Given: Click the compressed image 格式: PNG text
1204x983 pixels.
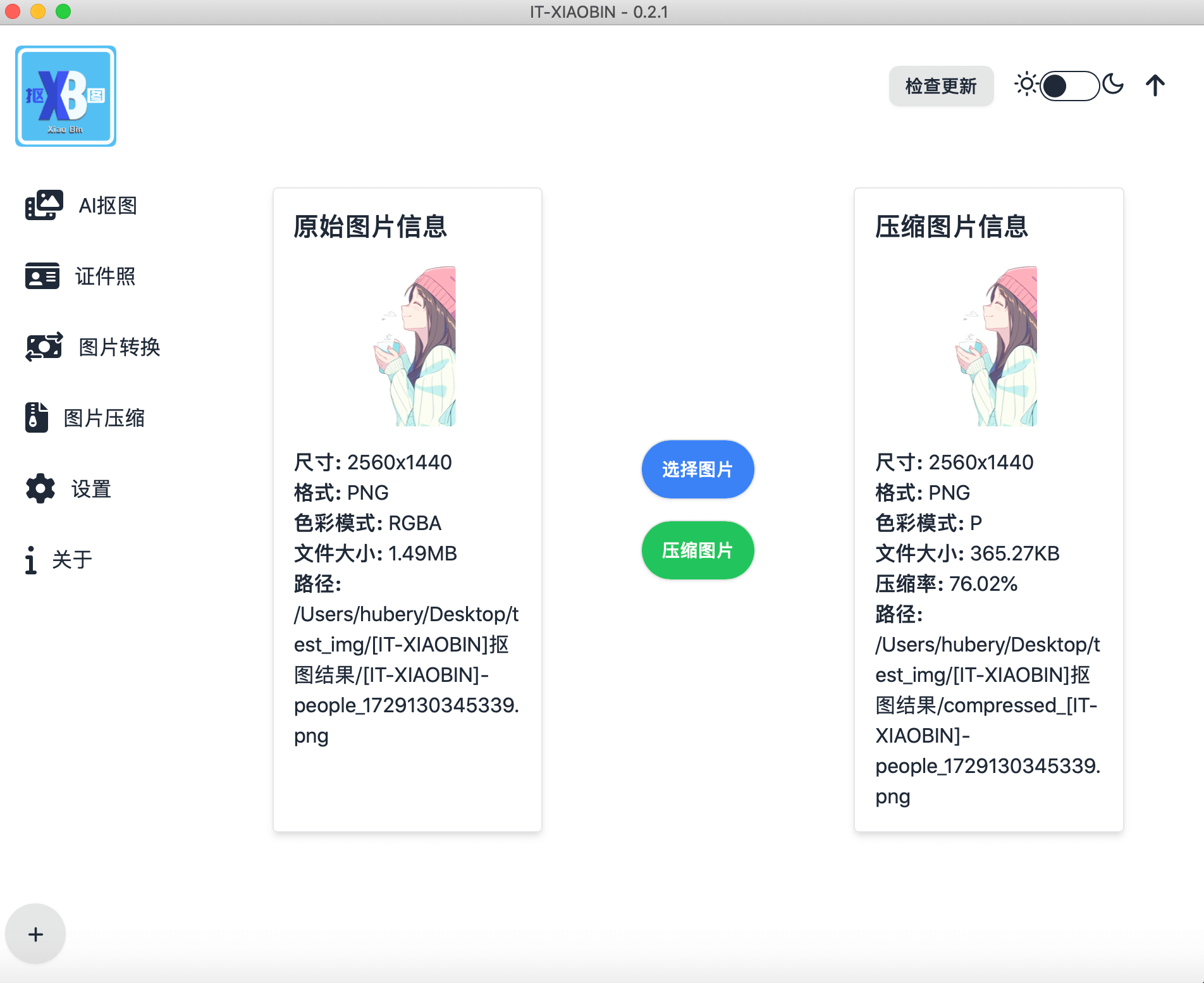Looking at the screenshot, I should click(923, 493).
